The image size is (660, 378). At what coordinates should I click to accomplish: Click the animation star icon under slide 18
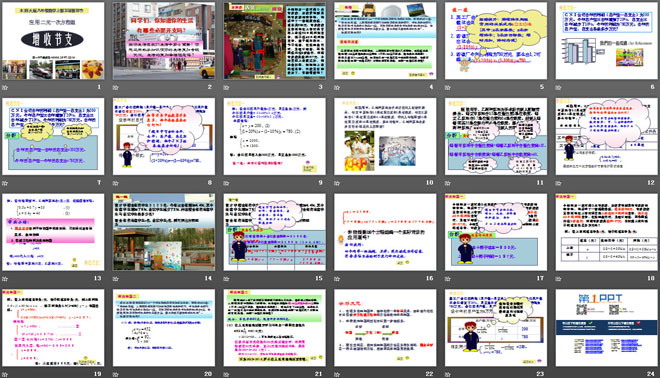click(559, 279)
